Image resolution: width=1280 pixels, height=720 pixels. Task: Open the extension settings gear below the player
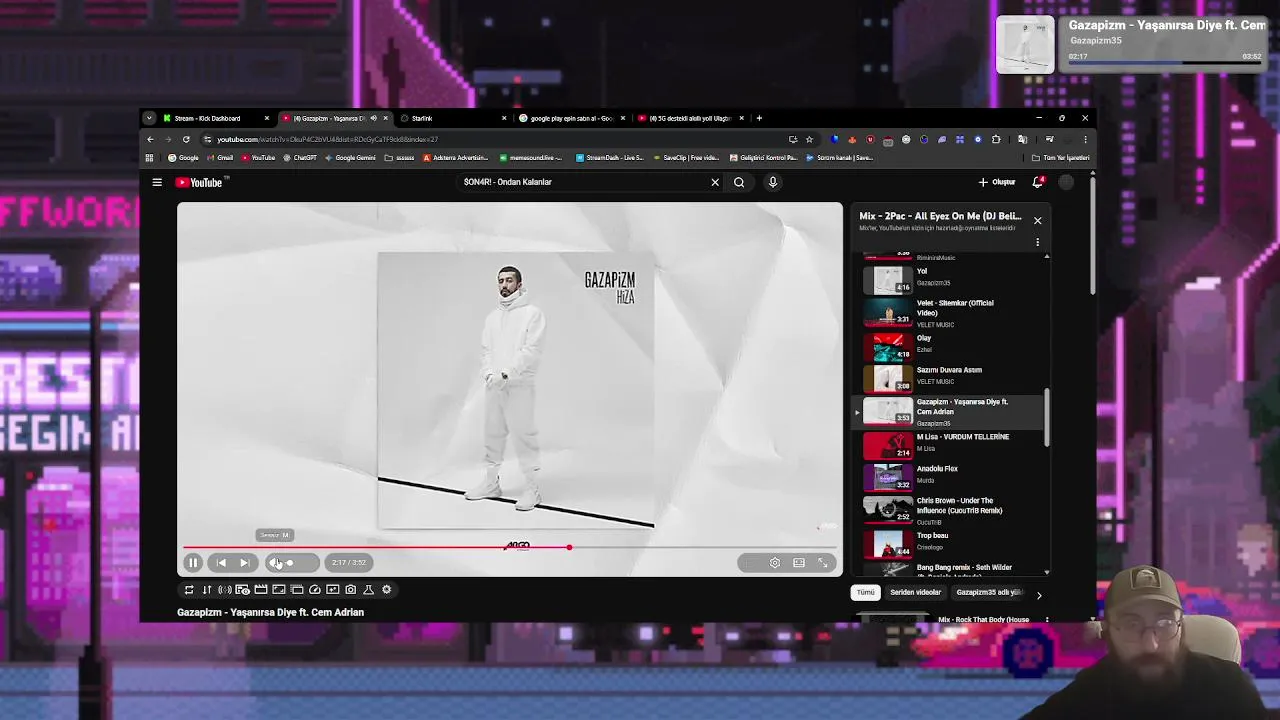click(x=387, y=590)
